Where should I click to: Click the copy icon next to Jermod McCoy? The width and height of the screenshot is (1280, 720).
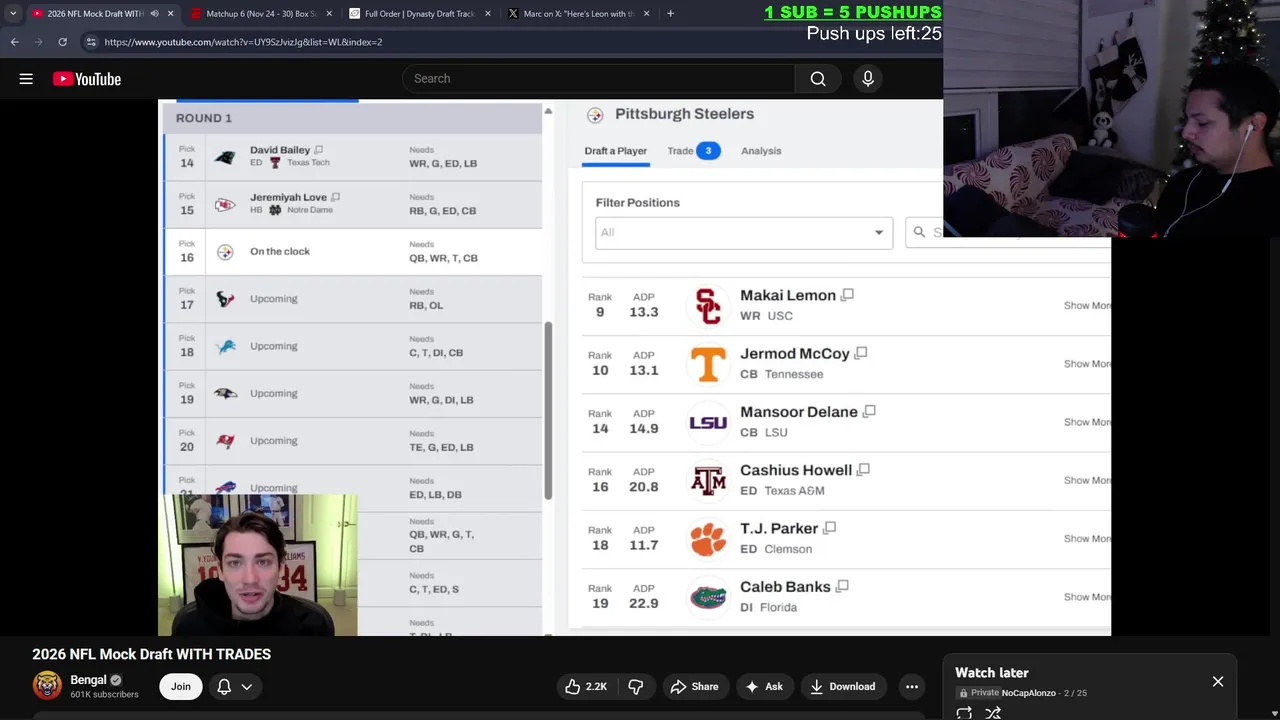pyautogui.click(x=861, y=353)
